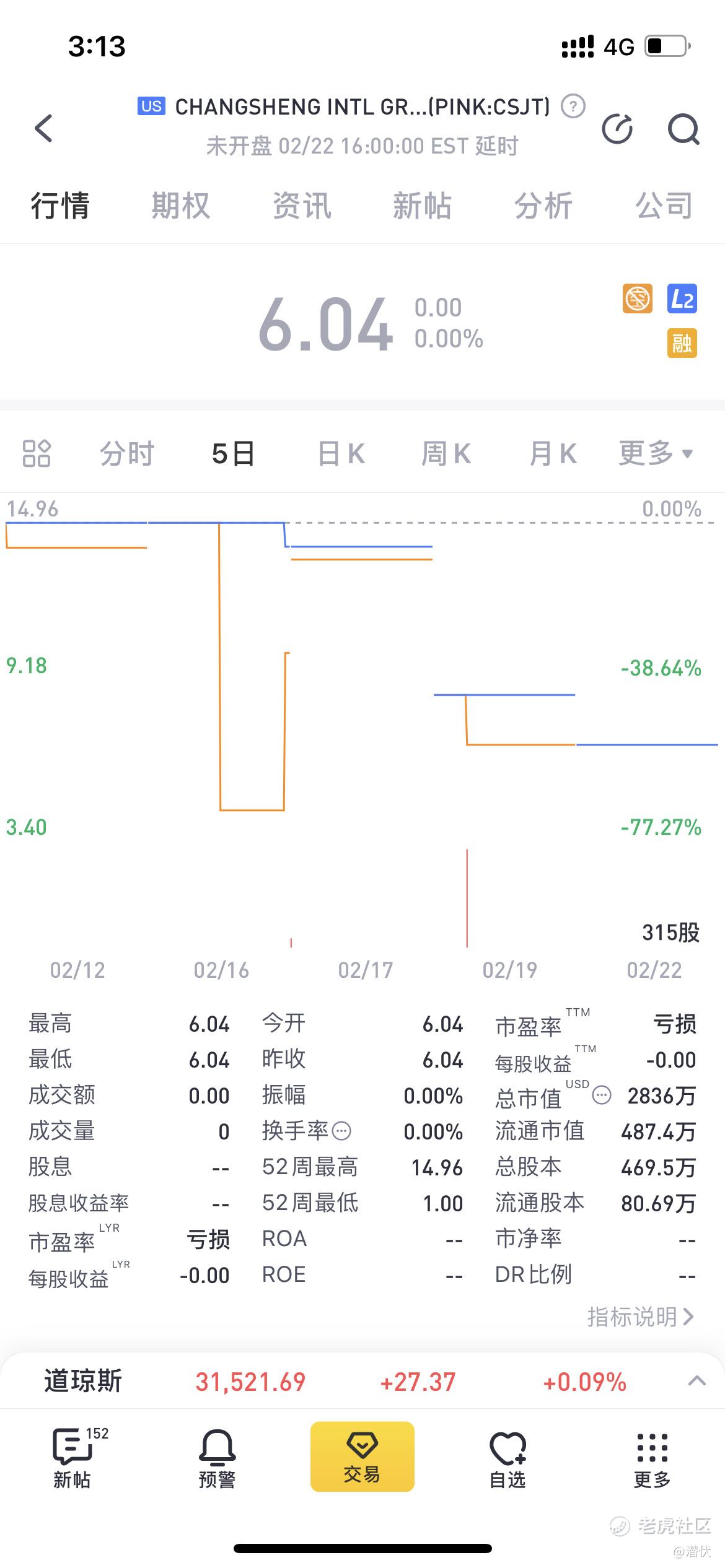Open the 指标说明 link
The height and width of the screenshot is (1568, 725).
pyautogui.click(x=640, y=1317)
